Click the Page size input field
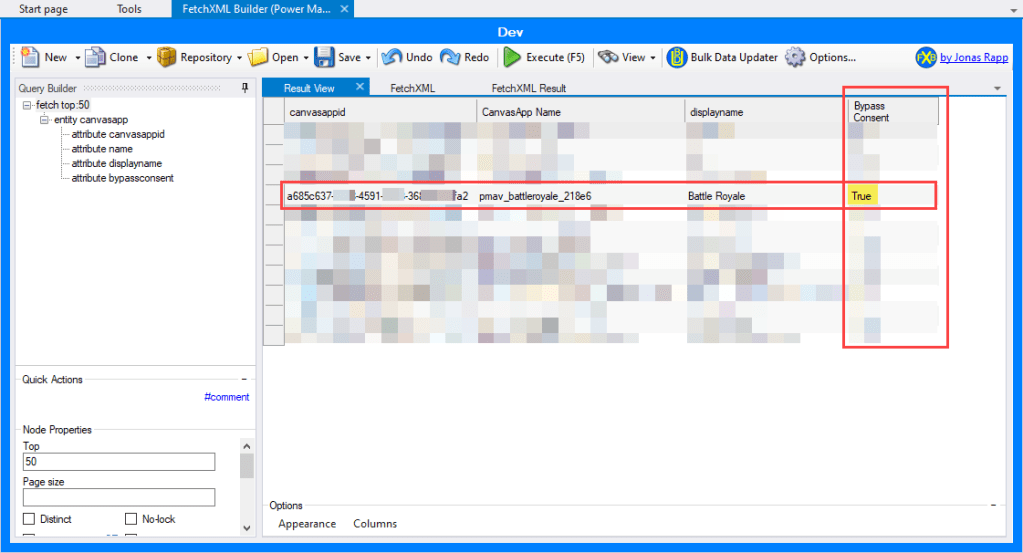This screenshot has width=1023, height=553. point(119,497)
